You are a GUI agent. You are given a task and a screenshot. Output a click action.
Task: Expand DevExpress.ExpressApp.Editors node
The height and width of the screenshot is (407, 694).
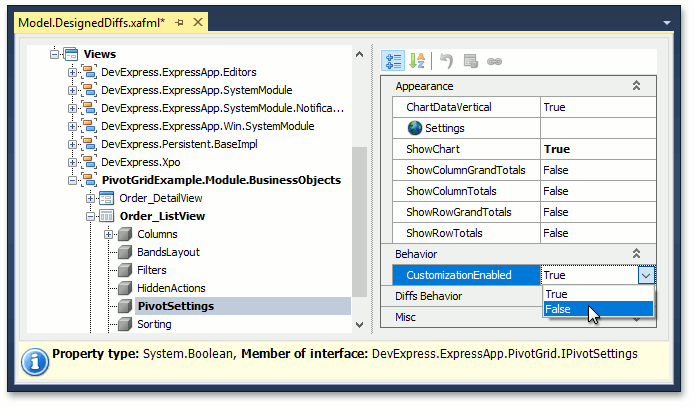coord(72,72)
